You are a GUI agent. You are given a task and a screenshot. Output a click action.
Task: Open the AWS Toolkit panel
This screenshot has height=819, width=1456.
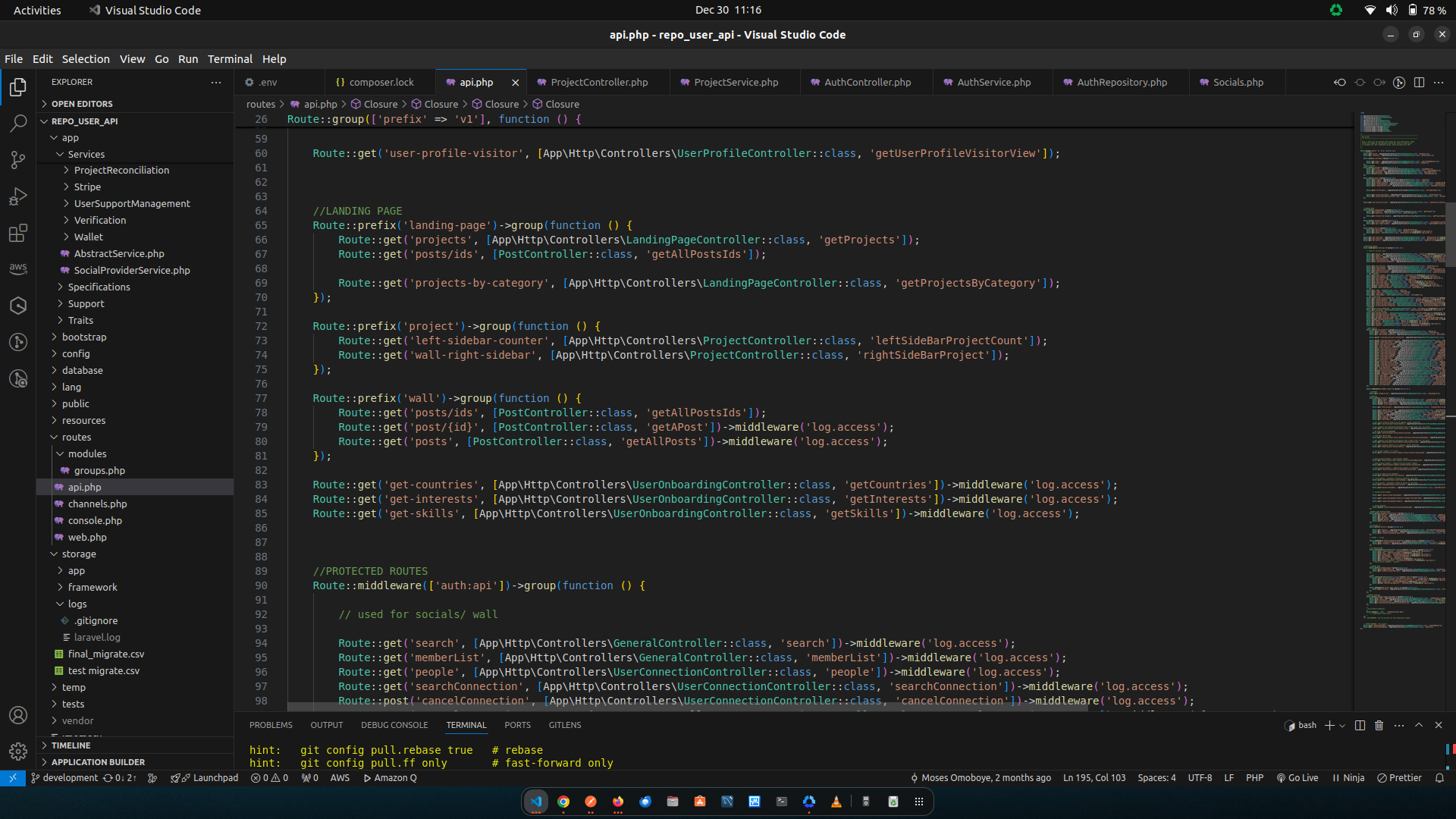click(x=18, y=269)
